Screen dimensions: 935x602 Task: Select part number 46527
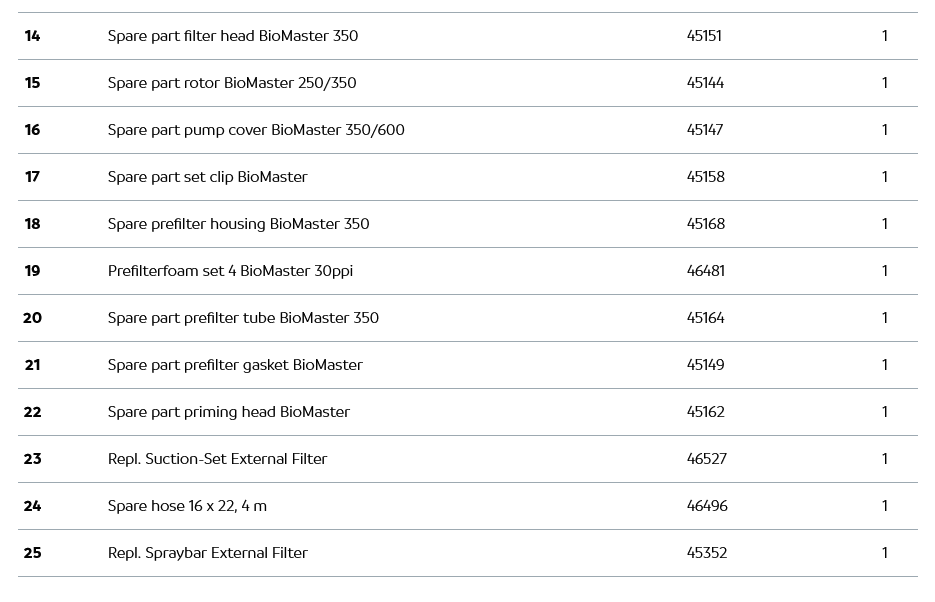click(x=707, y=459)
